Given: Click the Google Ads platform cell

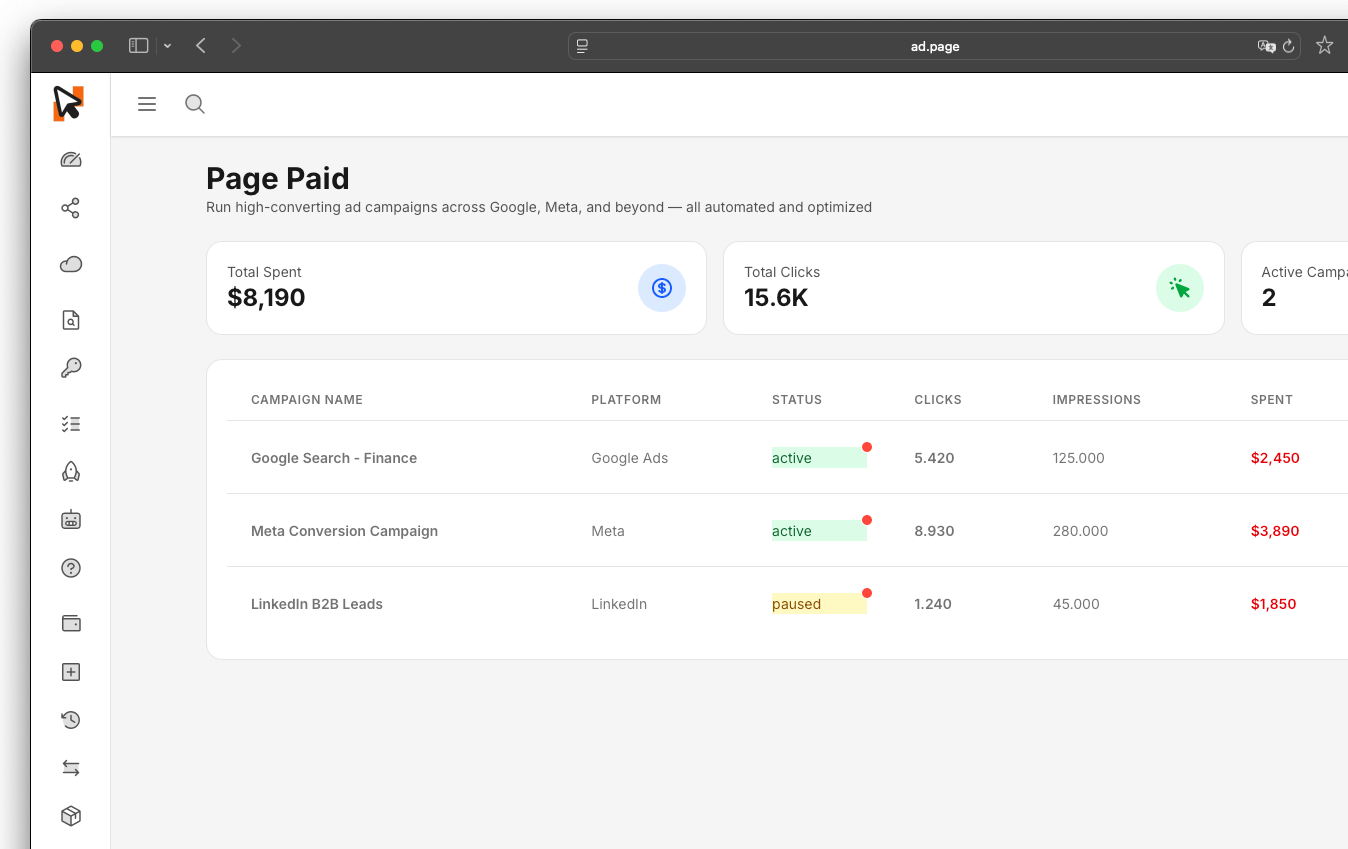Looking at the screenshot, I should tap(630, 458).
